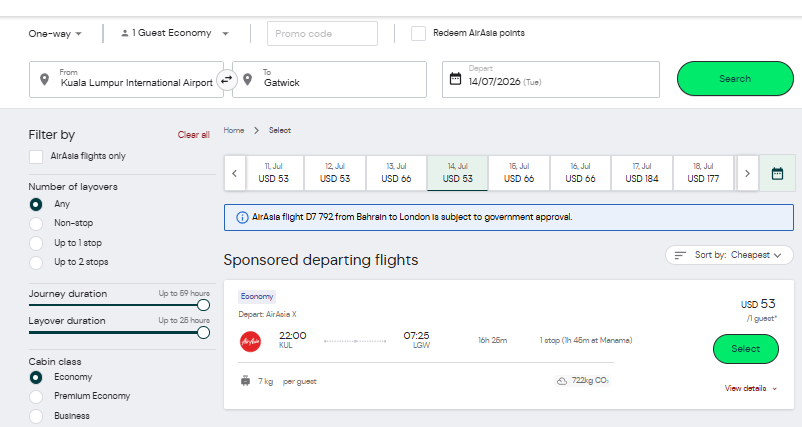Tick the Redeem AirAsia points checkbox
Screen dimensions: 802x427
point(418,34)
